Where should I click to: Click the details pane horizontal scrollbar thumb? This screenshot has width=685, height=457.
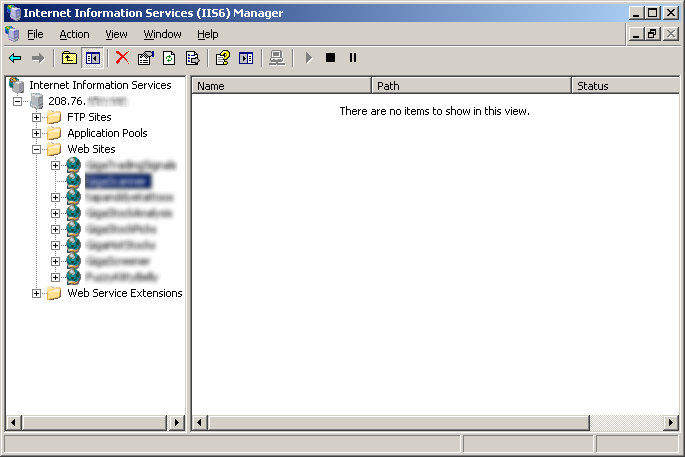point(399,422)
